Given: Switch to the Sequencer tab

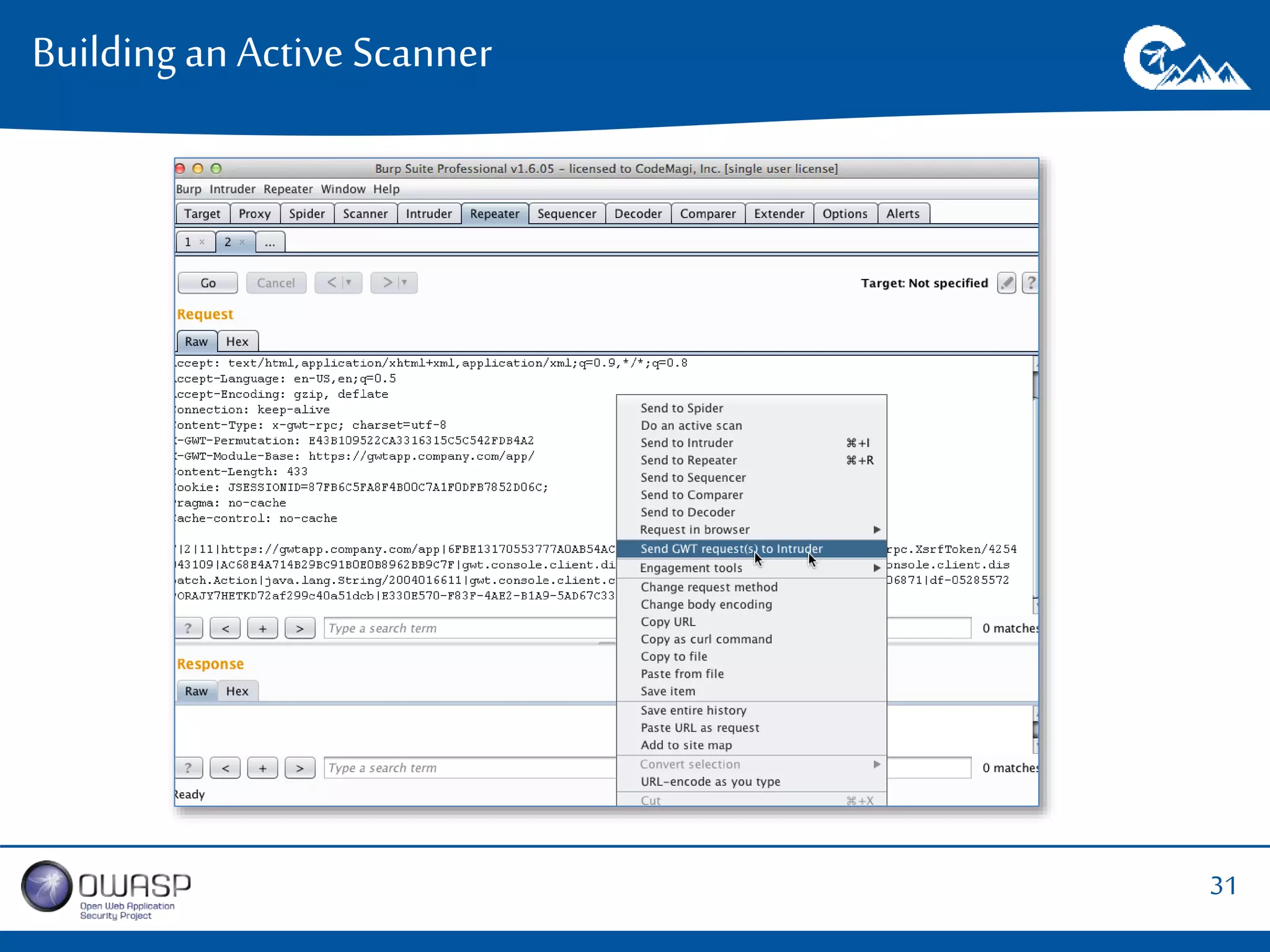Looking at the screenshot, I should pos(567,214).
